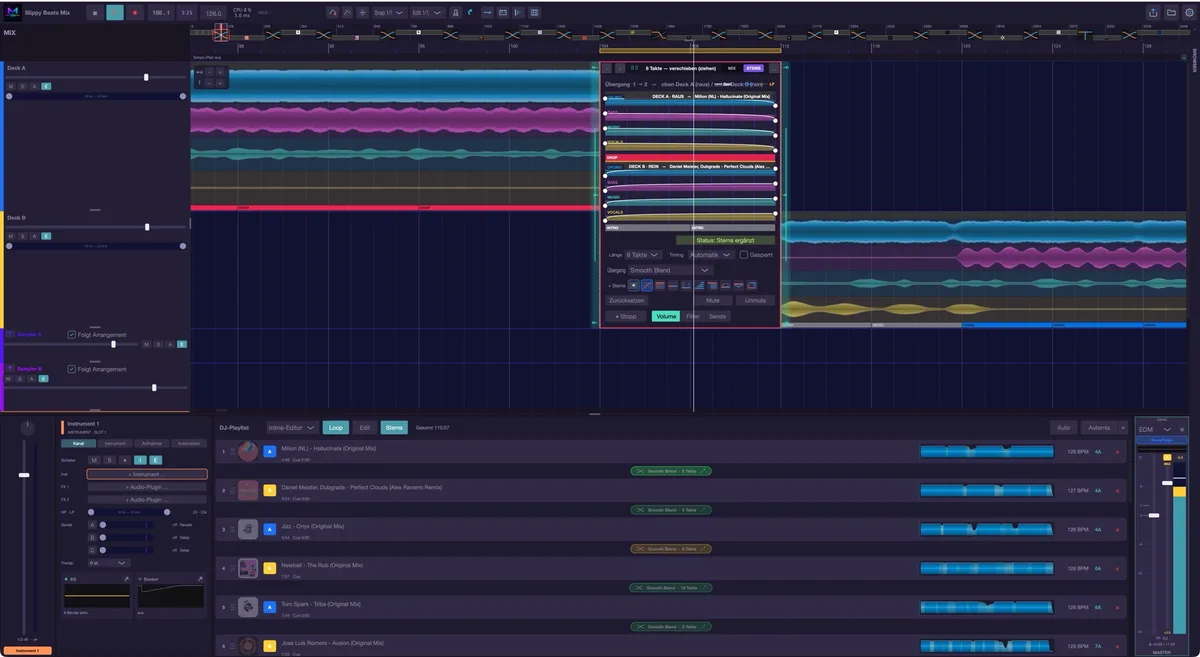Screen dimensions: 1200x657
Task: Open settings gear in top right
Action: pyautogui.click(x=1189, y=12)
